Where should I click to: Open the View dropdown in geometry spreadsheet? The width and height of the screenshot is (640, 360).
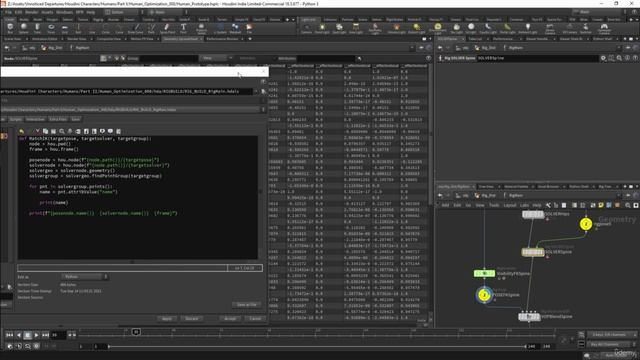coord(216,58)
